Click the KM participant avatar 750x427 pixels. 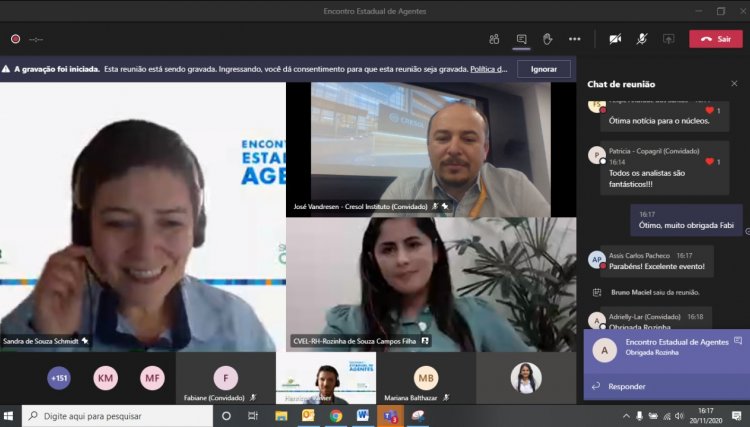coord(105,378)
